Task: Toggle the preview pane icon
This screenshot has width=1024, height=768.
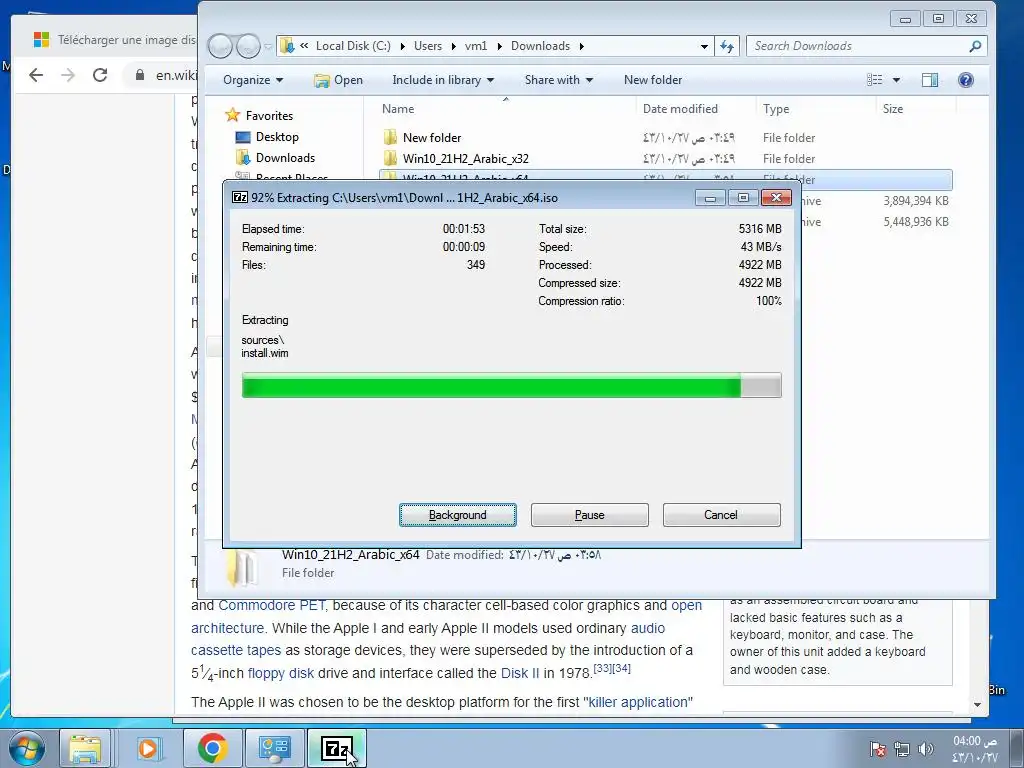Action: coord(930,80)
